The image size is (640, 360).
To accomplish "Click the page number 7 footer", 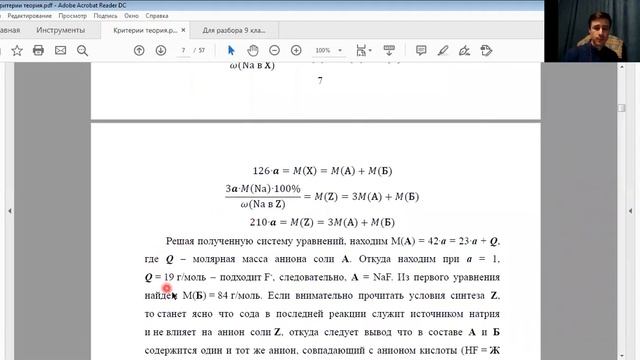I will pyautogui.click(x=320, y=80).
